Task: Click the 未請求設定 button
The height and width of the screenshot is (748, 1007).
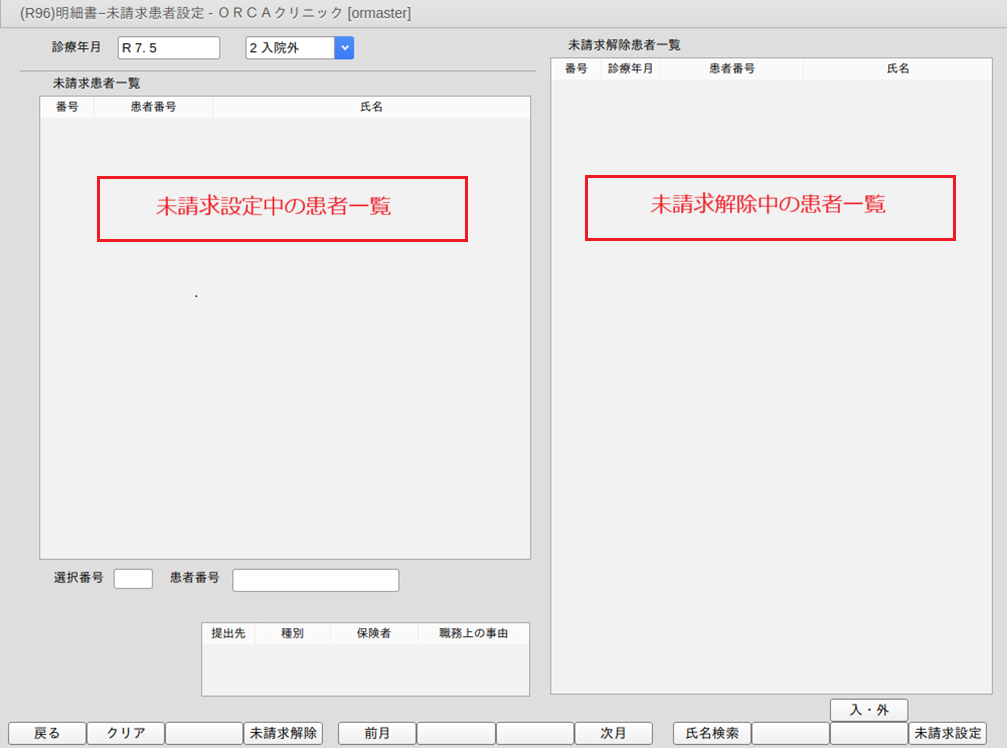Action: click(947, 733)
